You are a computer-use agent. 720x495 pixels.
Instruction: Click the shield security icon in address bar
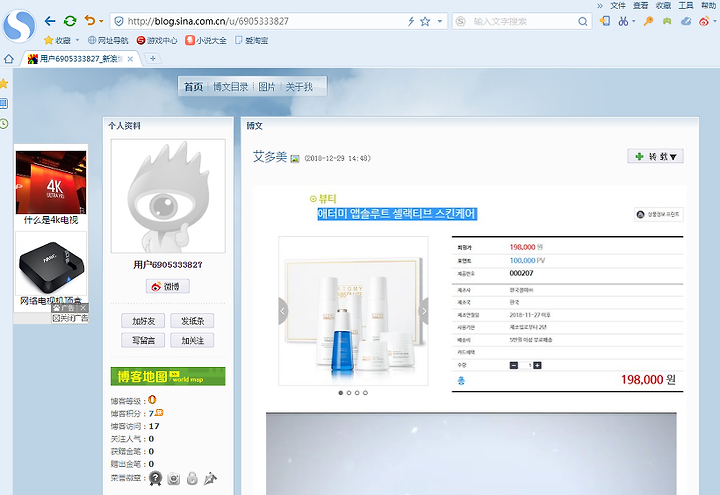(119, 21)
